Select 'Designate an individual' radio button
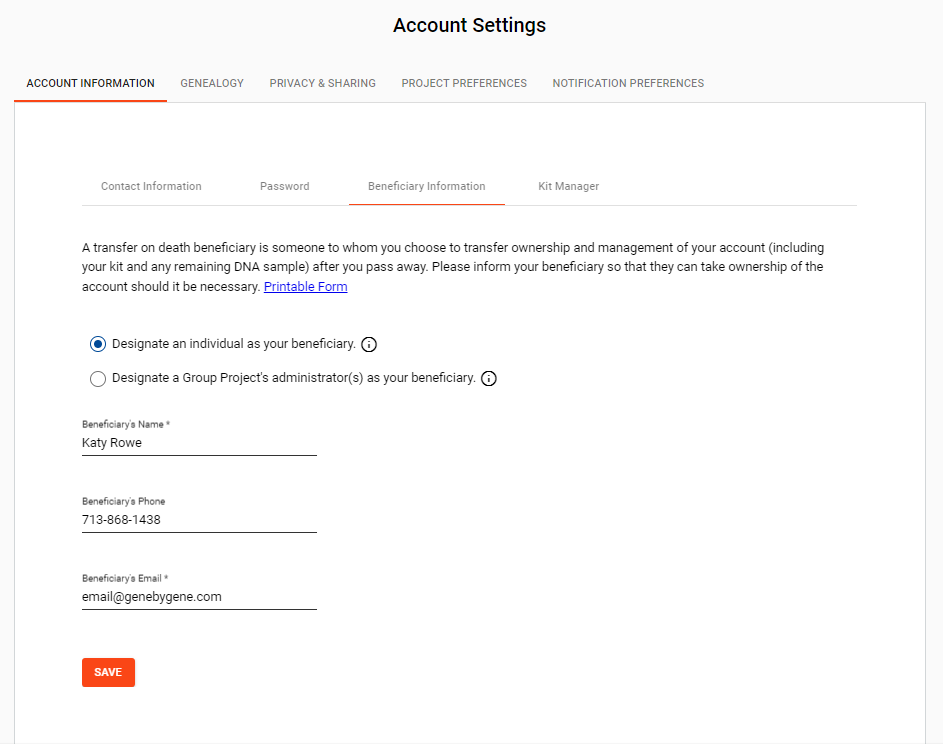This screenshot has height=744, width=943. 98,344
